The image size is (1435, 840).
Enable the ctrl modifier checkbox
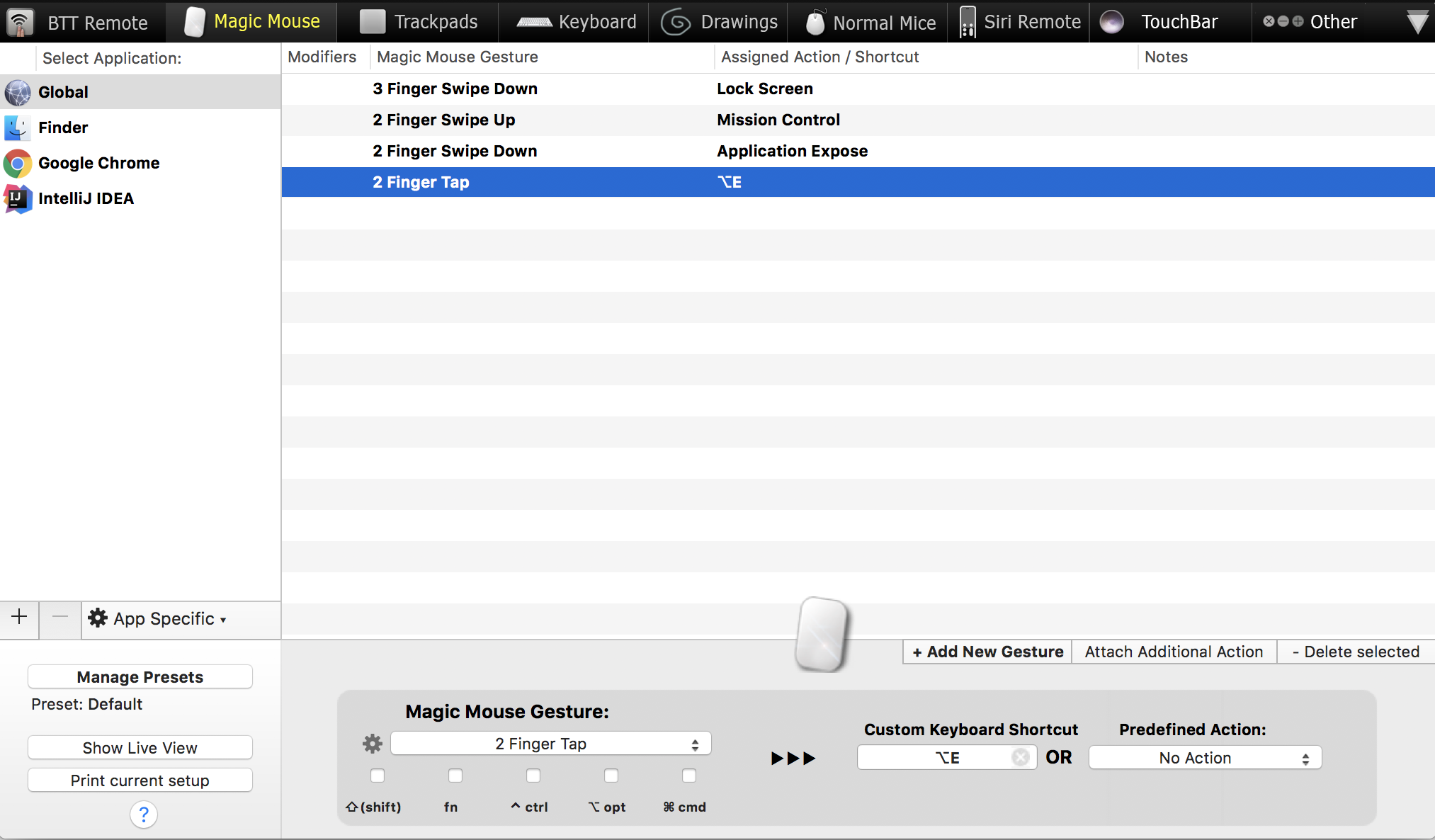point(533,776)
